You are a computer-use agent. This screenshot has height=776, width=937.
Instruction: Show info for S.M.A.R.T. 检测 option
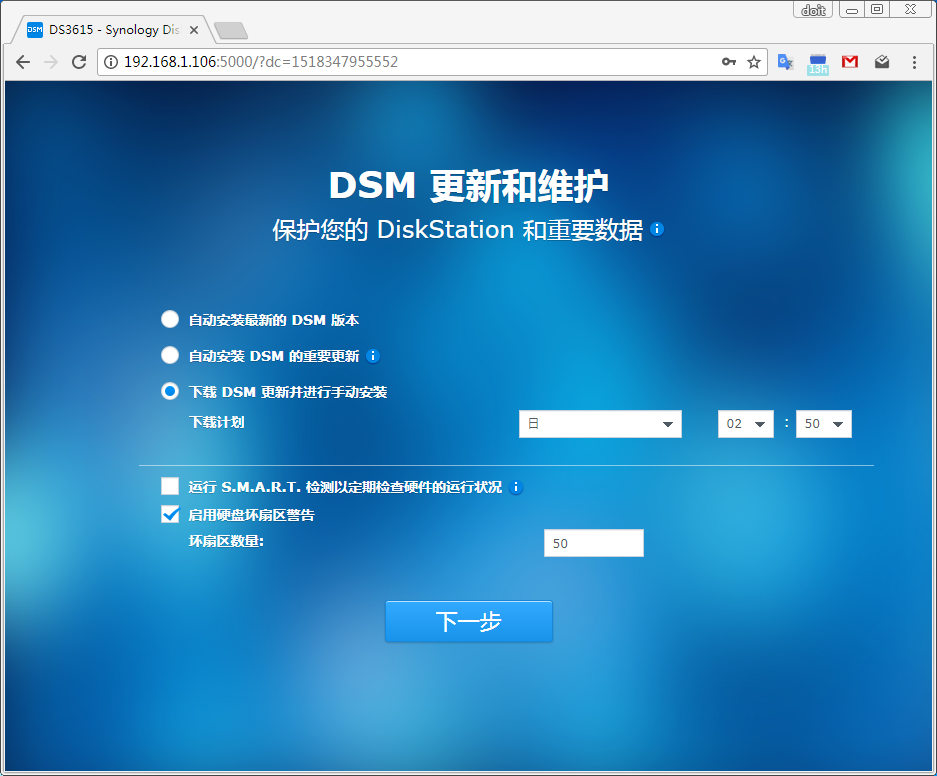pos(516,487)
